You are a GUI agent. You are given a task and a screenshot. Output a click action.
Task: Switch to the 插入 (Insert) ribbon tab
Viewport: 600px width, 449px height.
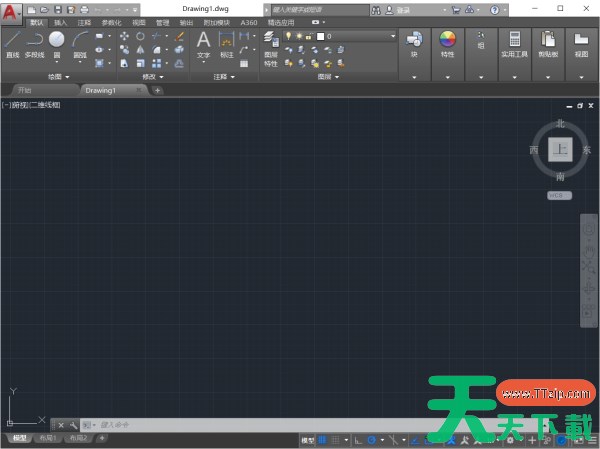coord(62,21)
